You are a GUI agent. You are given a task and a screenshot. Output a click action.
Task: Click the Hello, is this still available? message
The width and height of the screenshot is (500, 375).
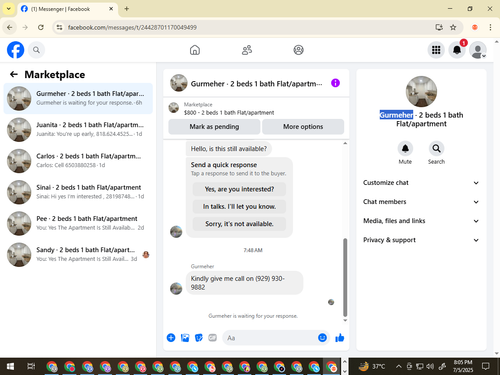click(x=229, y=149)
